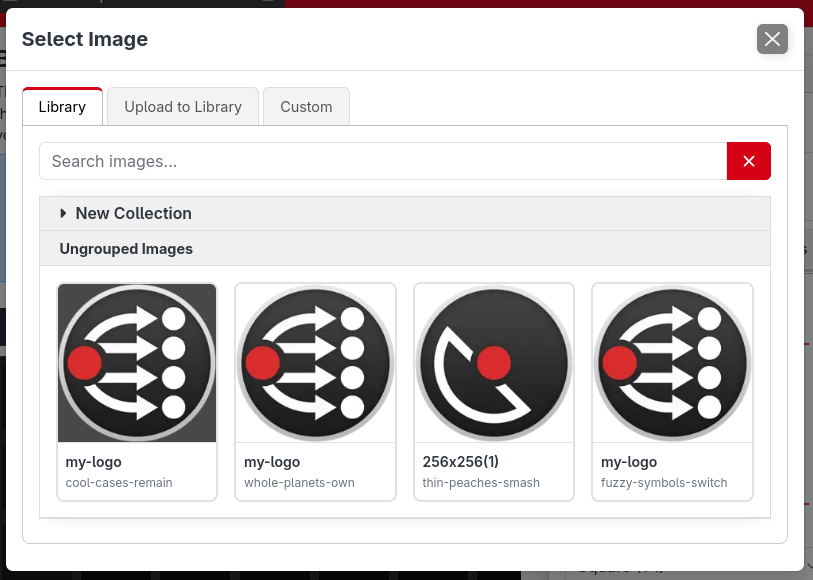The image size is (813, 580).
Task: Expand the New Collection group triangle
Action: point(63,213)
